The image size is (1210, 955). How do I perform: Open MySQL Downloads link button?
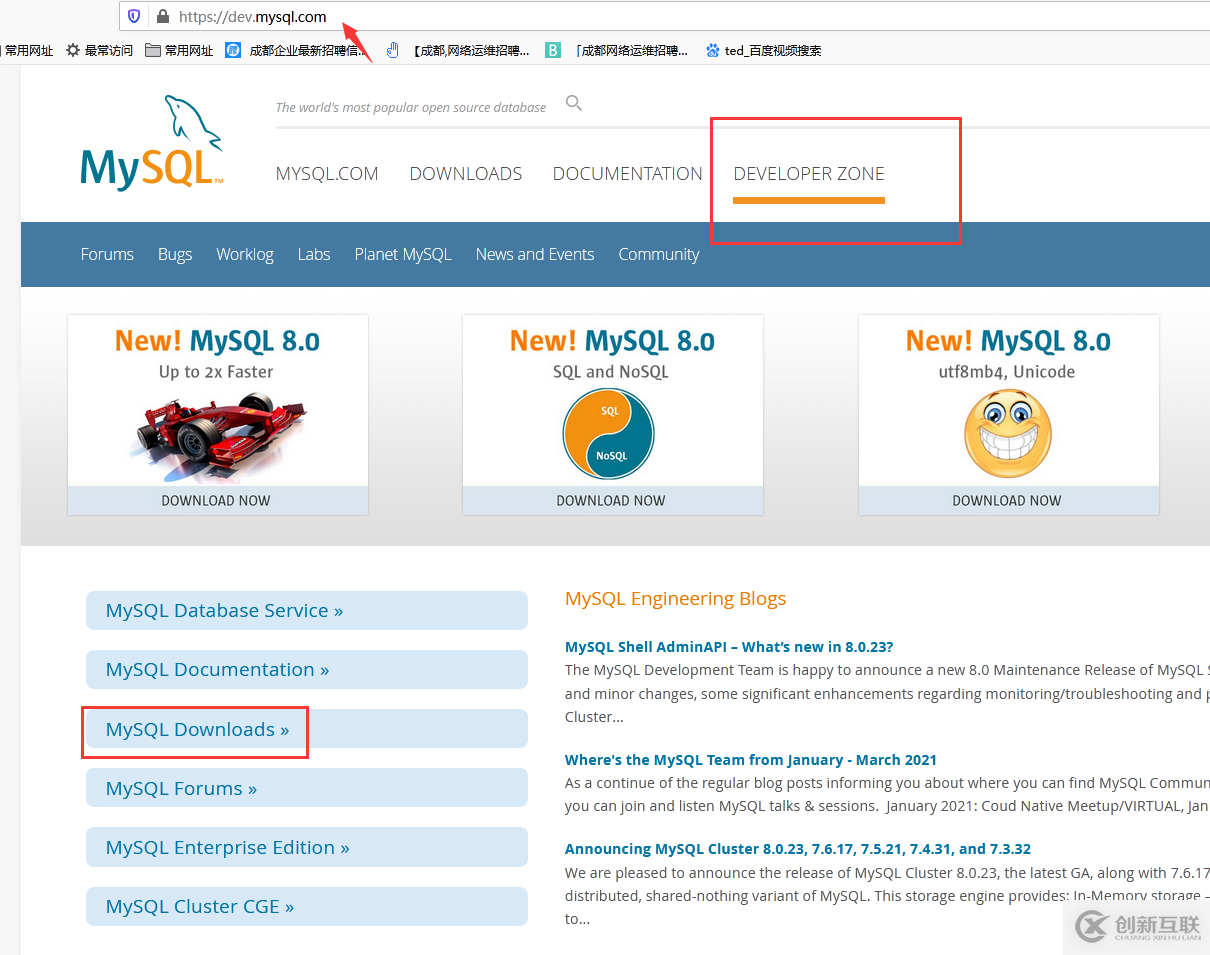[x=306, y=729]
